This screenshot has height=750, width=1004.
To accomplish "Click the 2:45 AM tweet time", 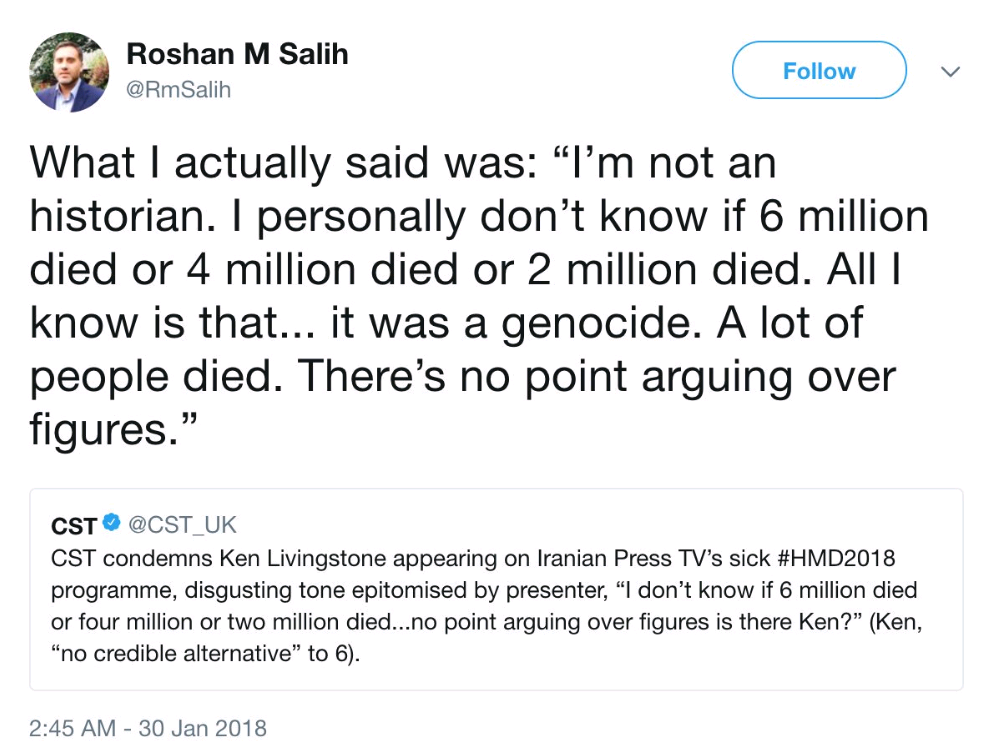I will 72,727.
